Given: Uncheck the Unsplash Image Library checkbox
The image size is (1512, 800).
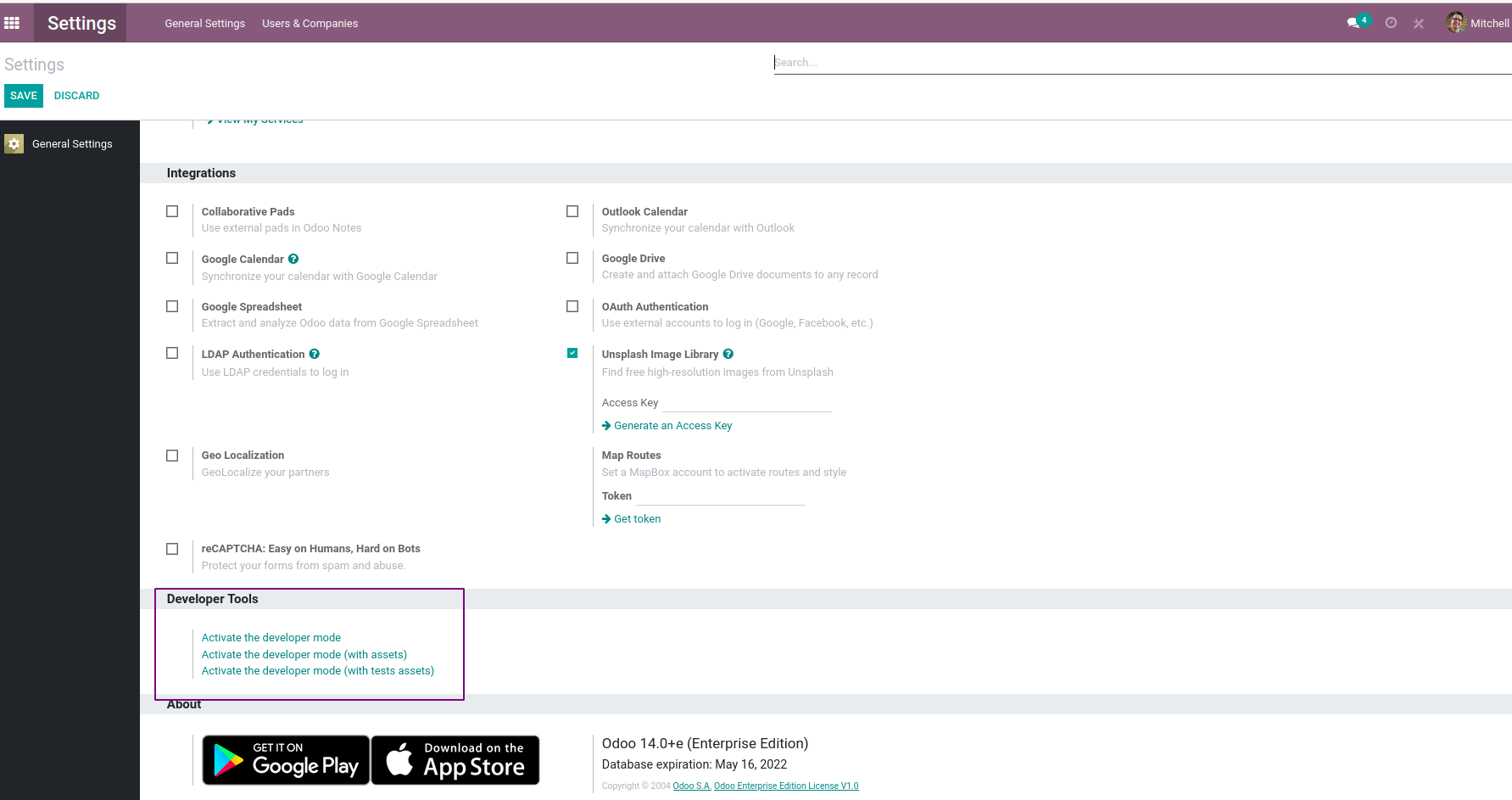Looking at the screenshot, I should click(x=572, y=353).
